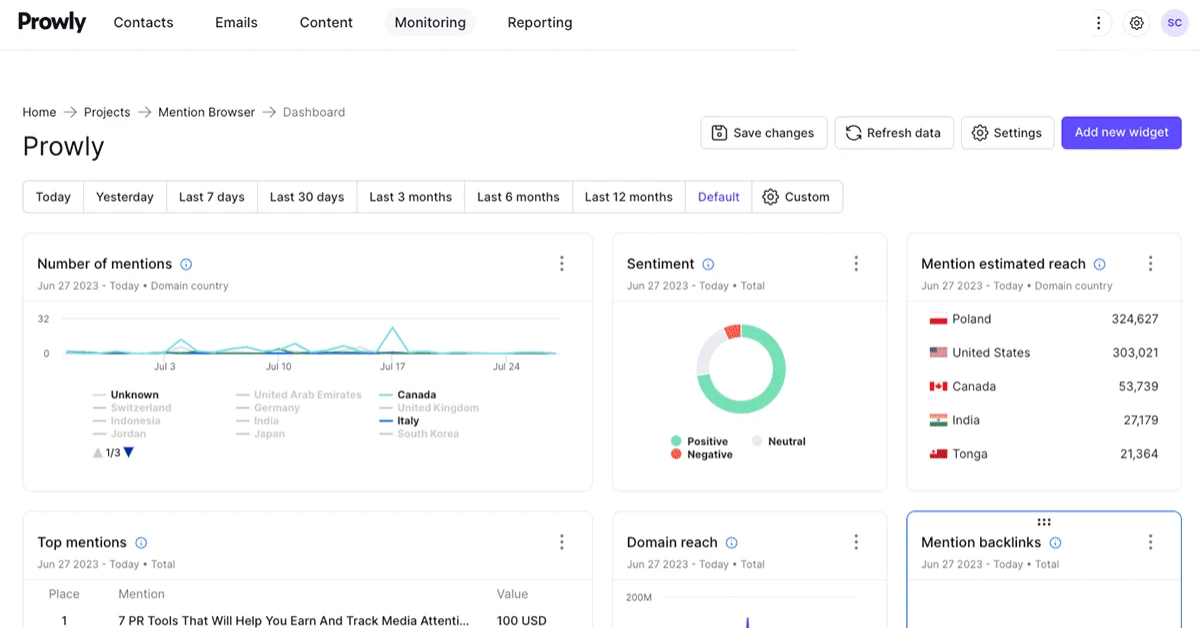Click the Jul 17 spike in mentions chart
Viewport: 1200px width, 628px height.
(393, 339)
